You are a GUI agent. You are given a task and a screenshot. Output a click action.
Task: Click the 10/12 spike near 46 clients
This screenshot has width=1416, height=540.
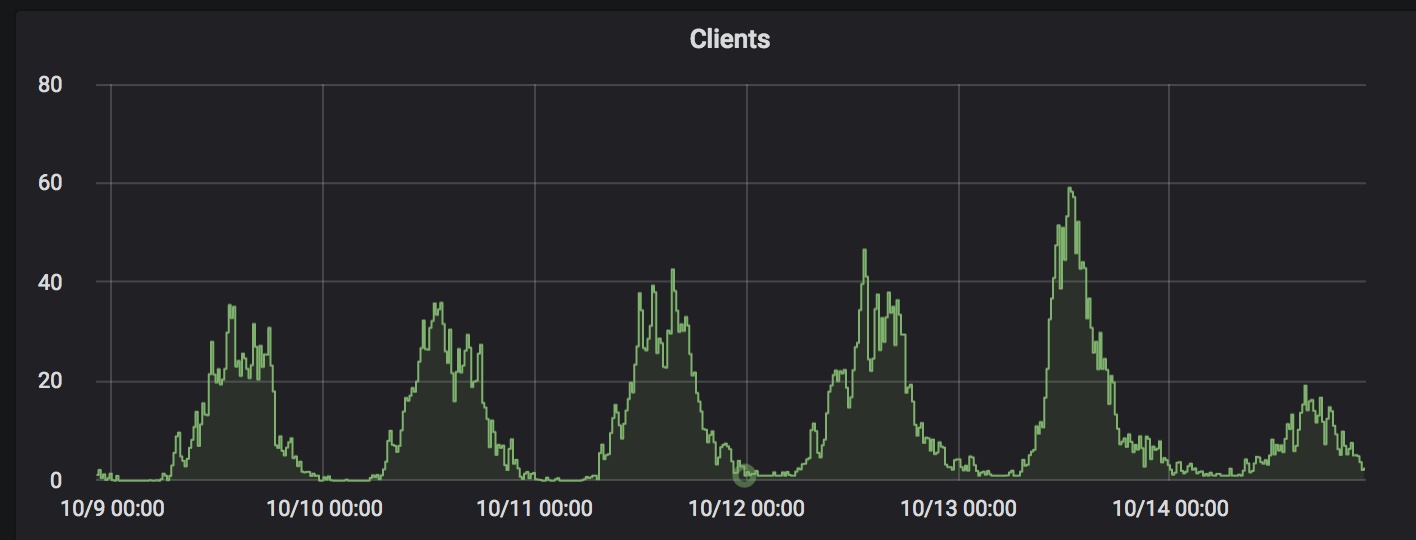pyautogui.click(x=865, y=251)
